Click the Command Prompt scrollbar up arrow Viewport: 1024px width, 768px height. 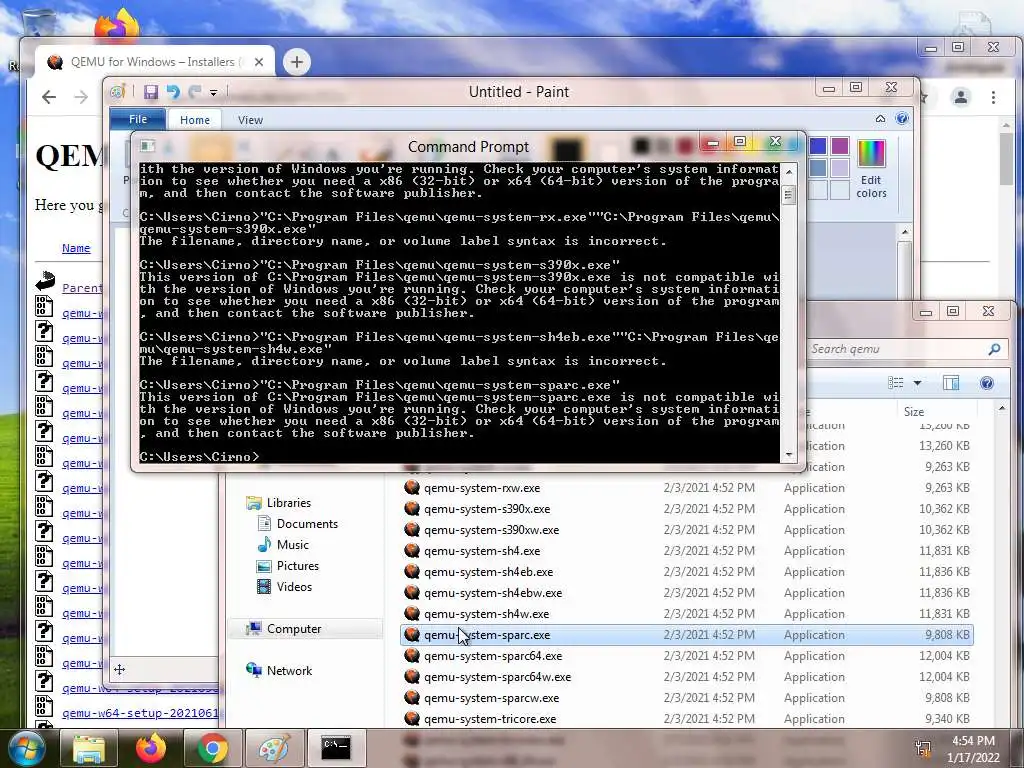click(x=789, y=172)
